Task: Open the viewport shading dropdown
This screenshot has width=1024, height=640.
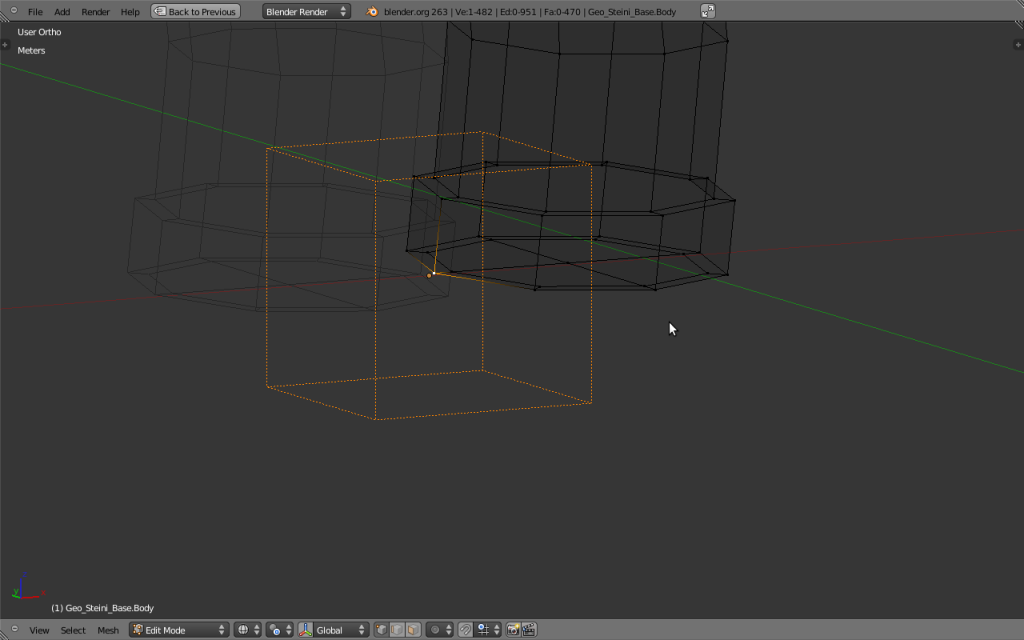Action: 248,630
